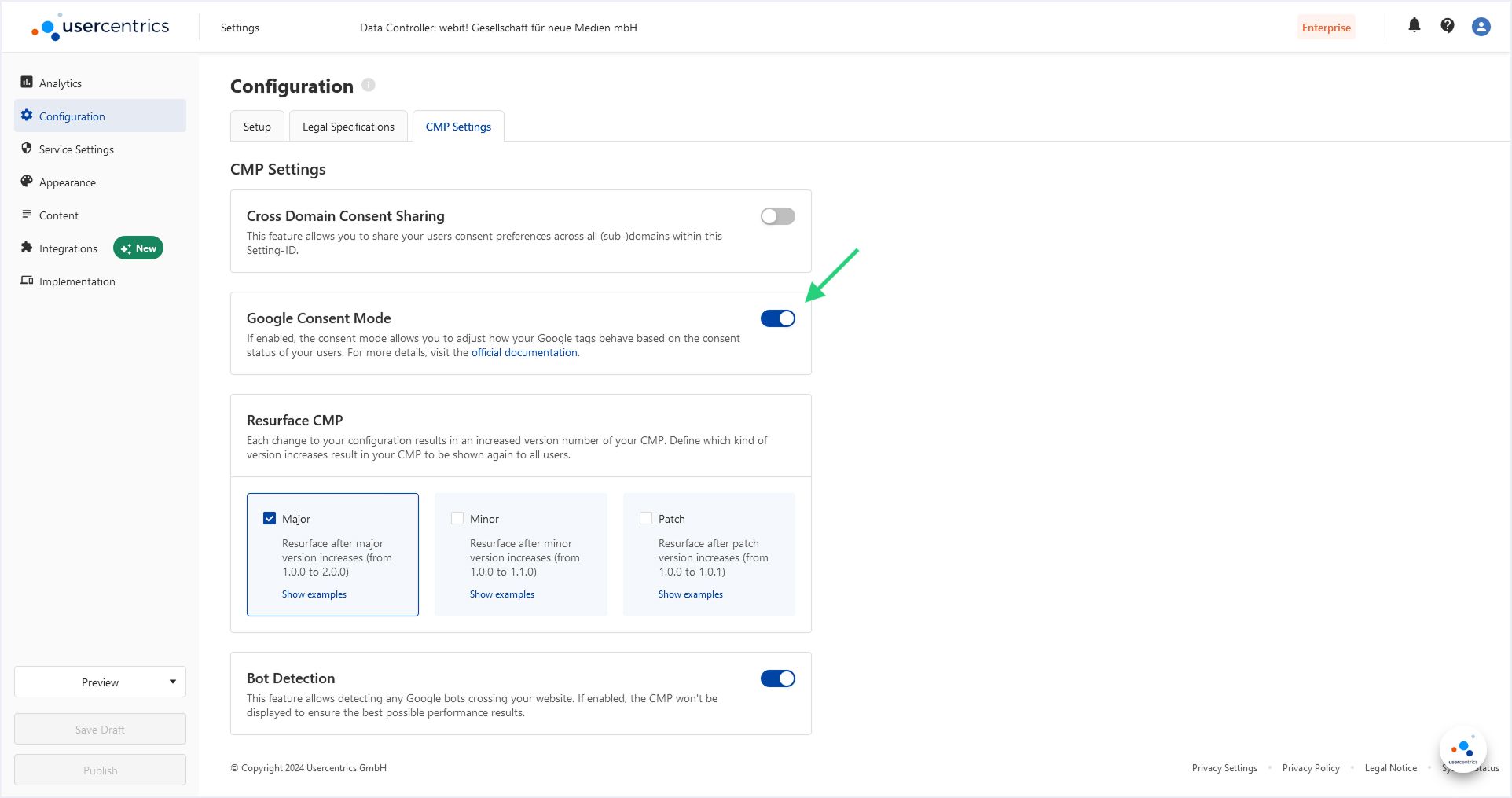Disable Google Consent Mode

777,318
